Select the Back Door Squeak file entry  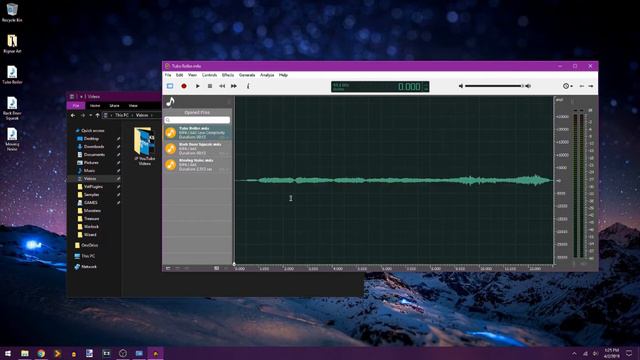tap(198, 149)
